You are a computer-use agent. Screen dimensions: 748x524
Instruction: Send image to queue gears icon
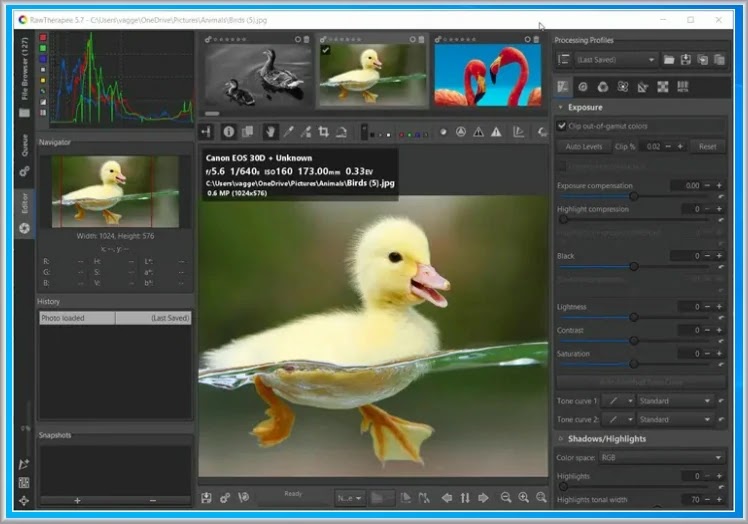[225, 498]
